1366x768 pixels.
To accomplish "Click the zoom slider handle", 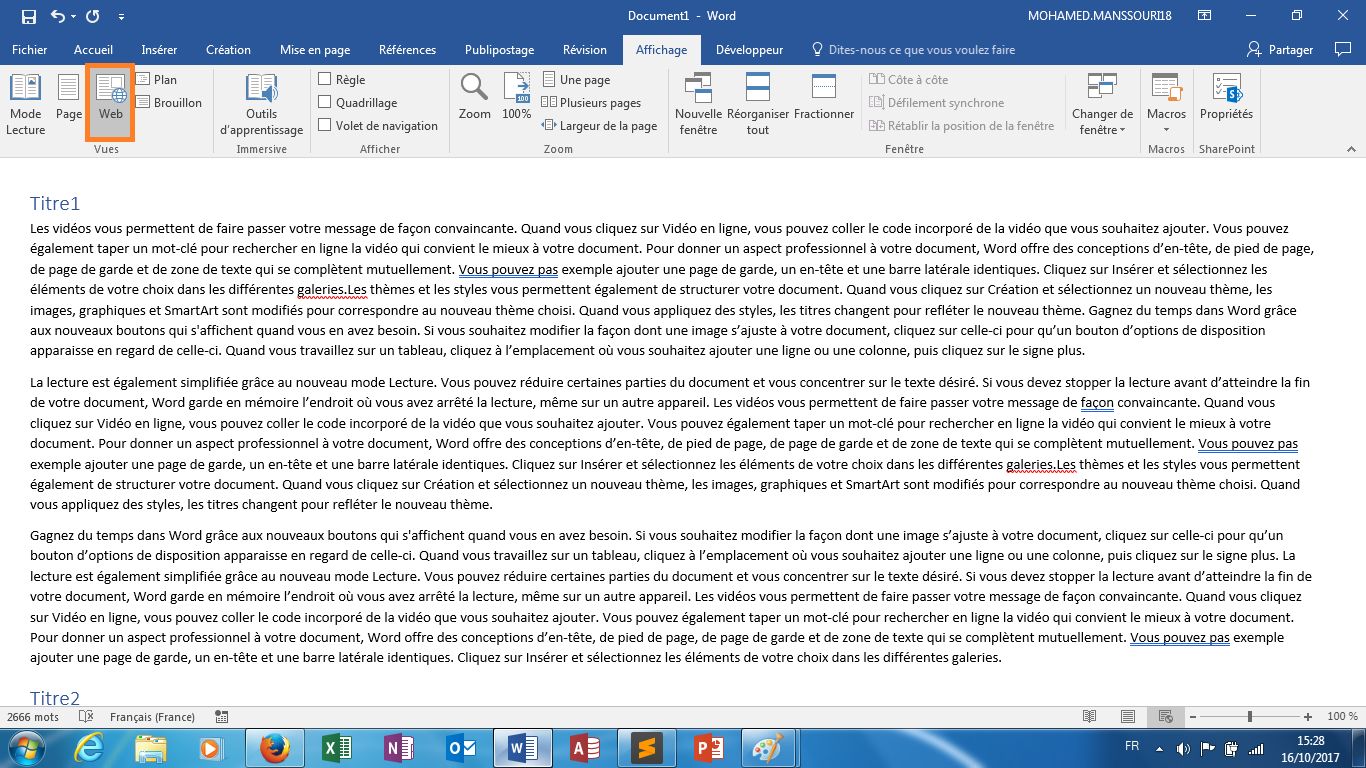I will [1250, 717].
